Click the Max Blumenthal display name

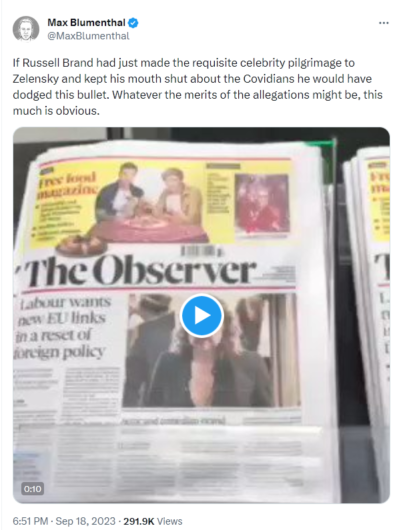[x=86, y=23]
